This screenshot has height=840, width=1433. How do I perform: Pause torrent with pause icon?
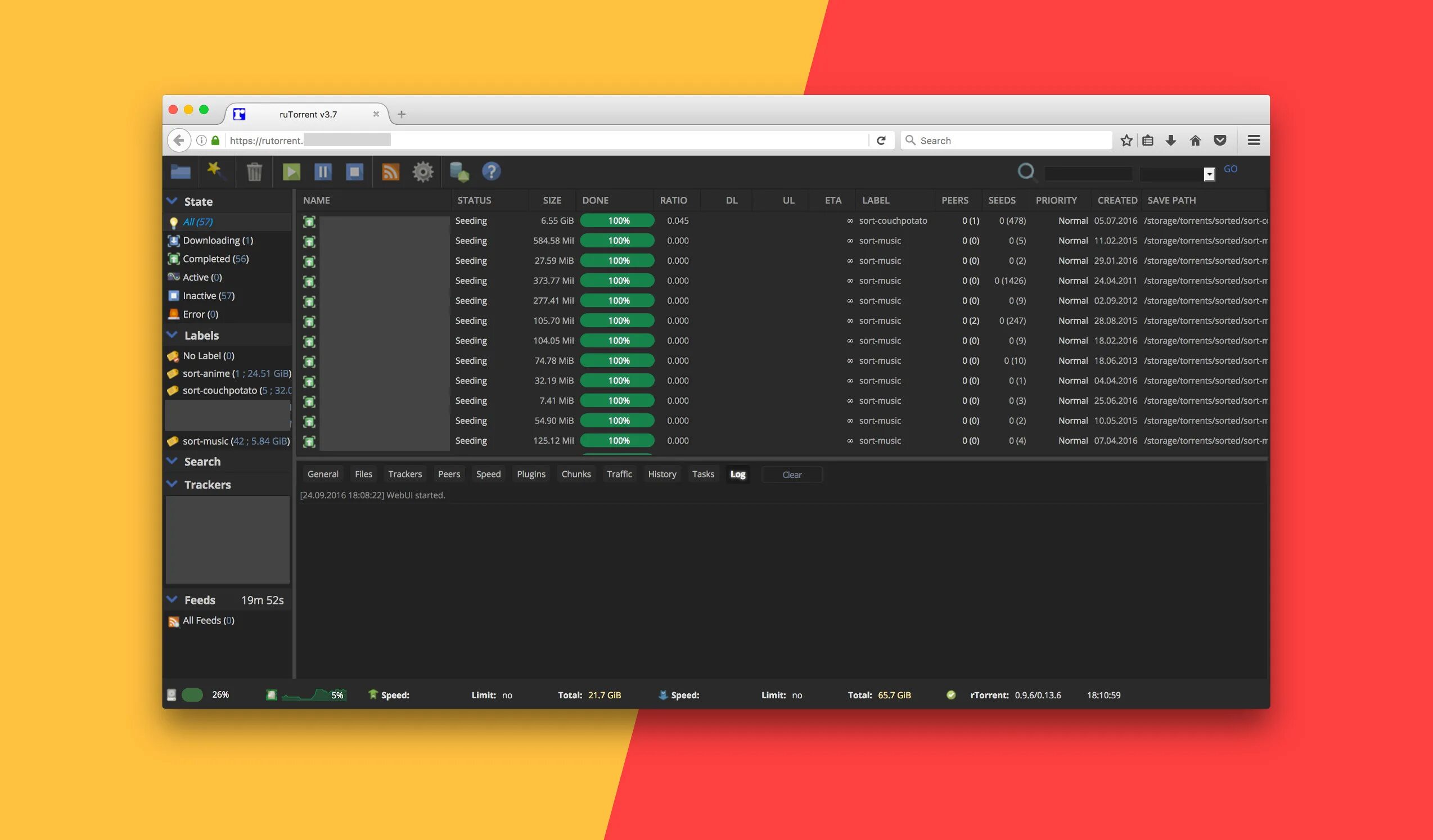pyautogui.click(x=323, y=171)
